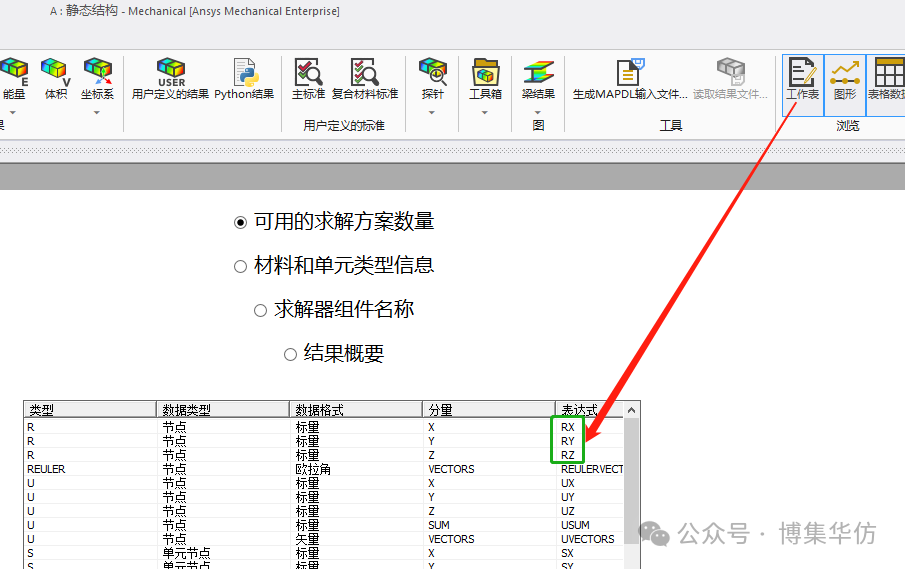Expand the 探针 (Probe) dropdown
905x569 pixels.
pos(432,111)
